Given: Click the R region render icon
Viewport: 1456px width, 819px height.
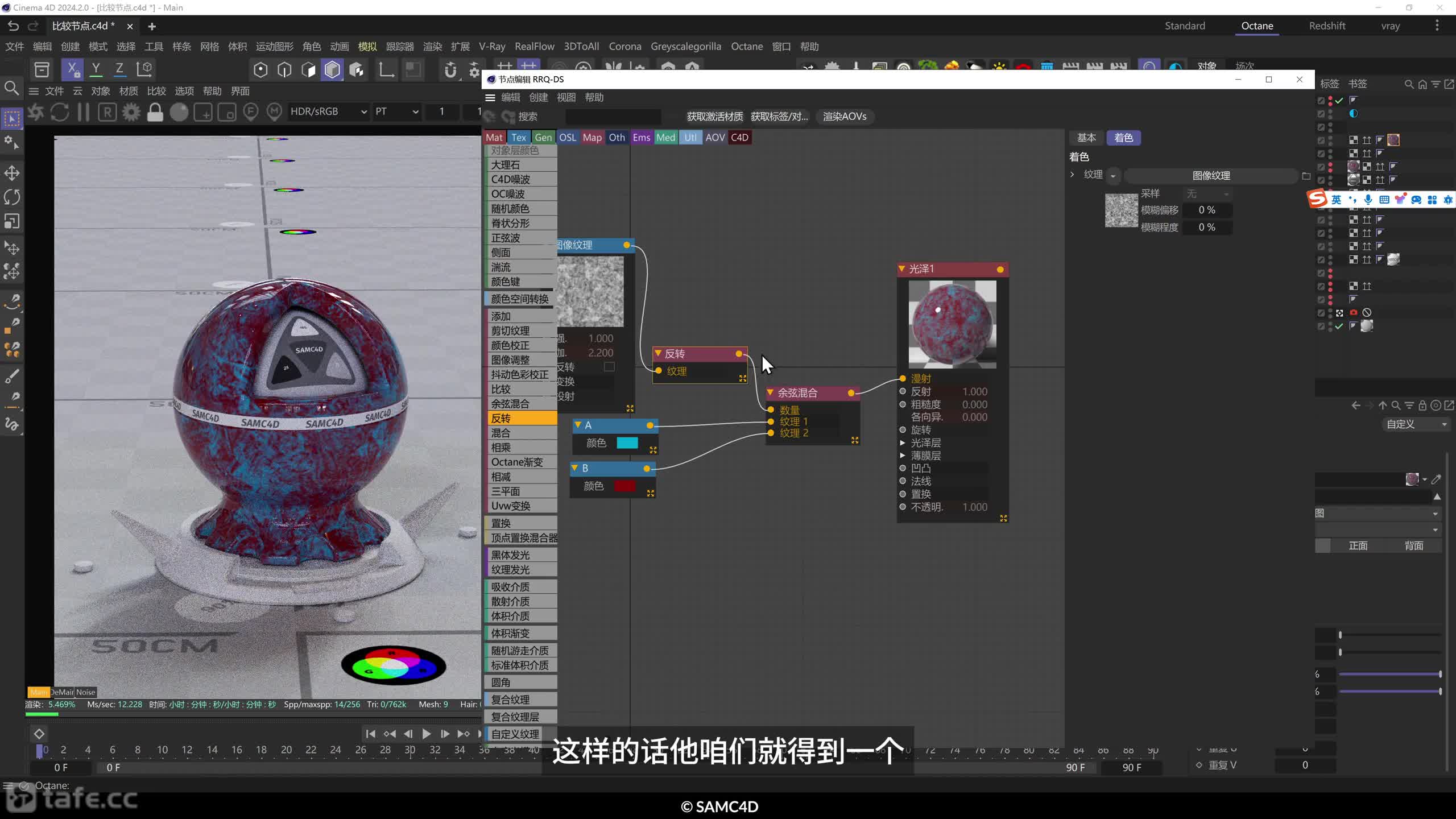Looking at the screenshot, I should (107, 112).
